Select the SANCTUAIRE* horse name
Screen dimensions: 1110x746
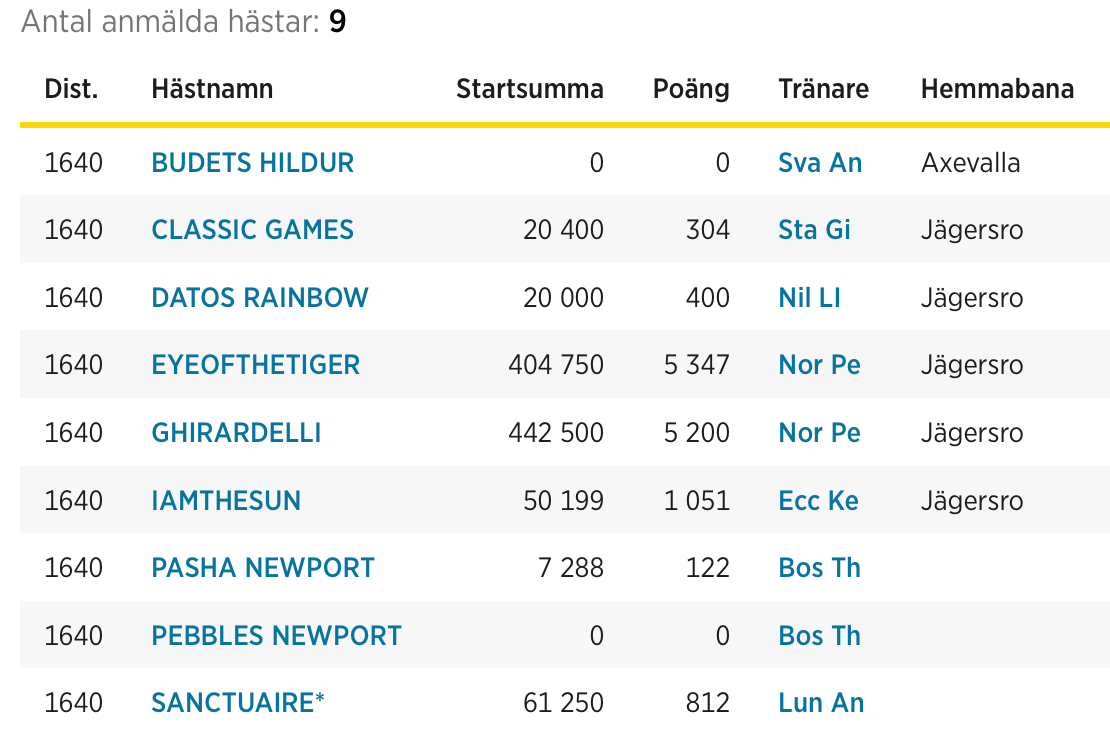238,703
